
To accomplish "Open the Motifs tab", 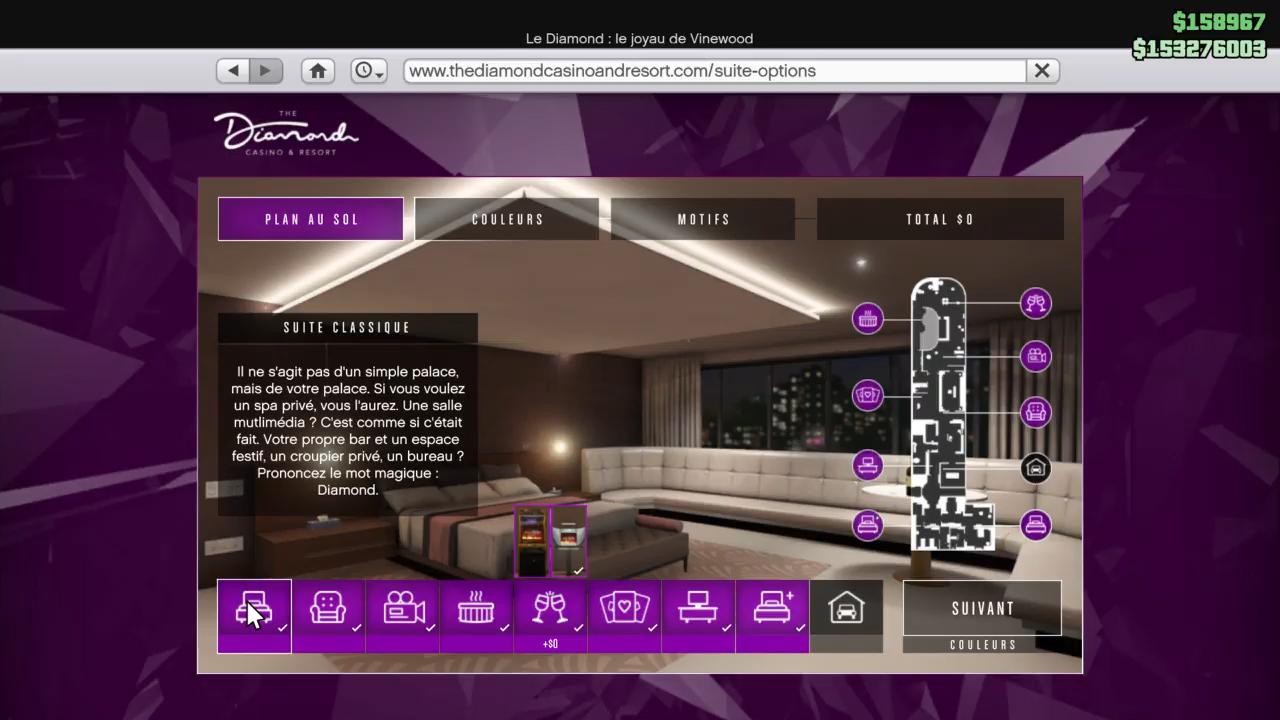I will pos(703,219).
